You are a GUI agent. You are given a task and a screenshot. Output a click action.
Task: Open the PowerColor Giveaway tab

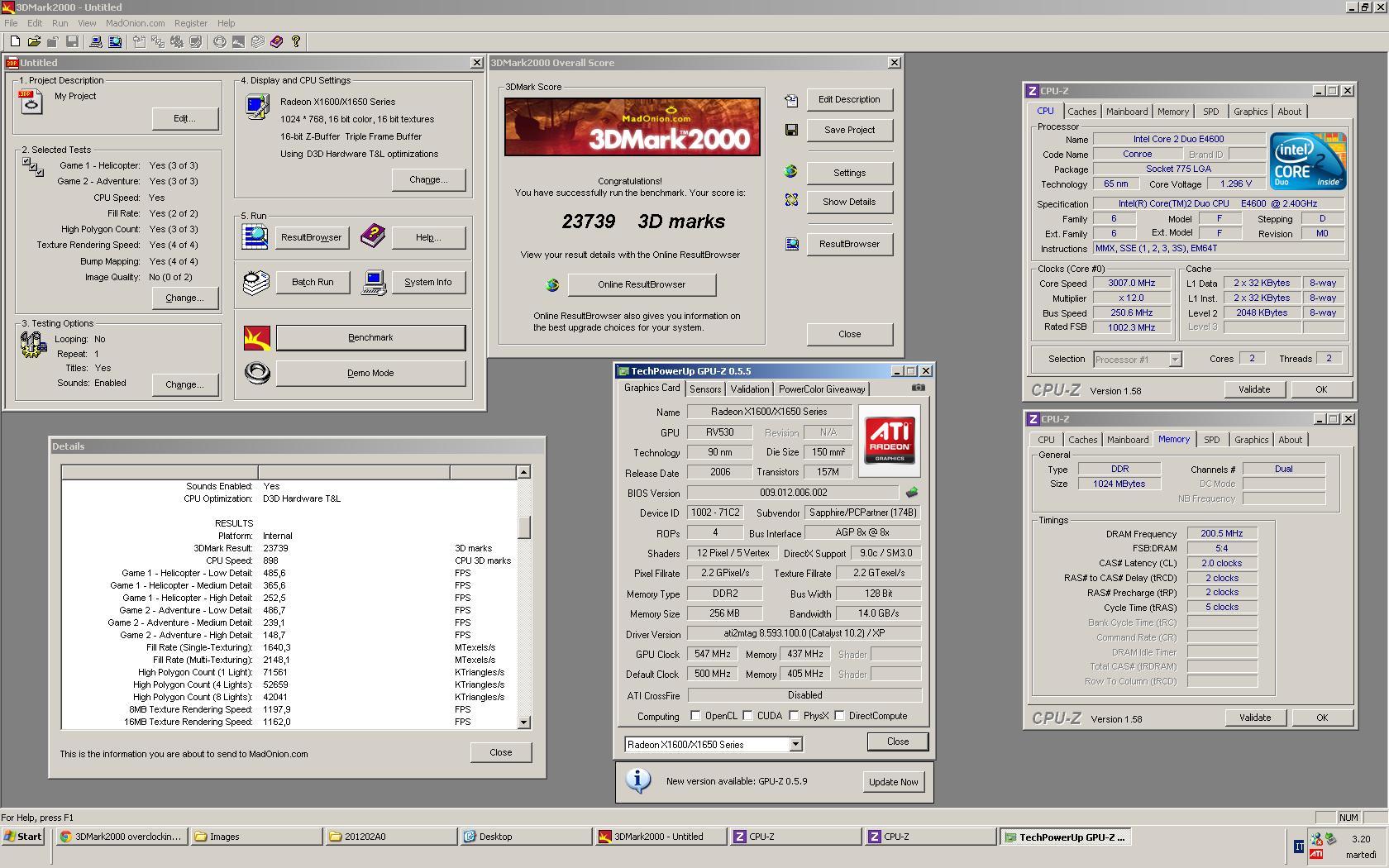(x=822, y=389)
